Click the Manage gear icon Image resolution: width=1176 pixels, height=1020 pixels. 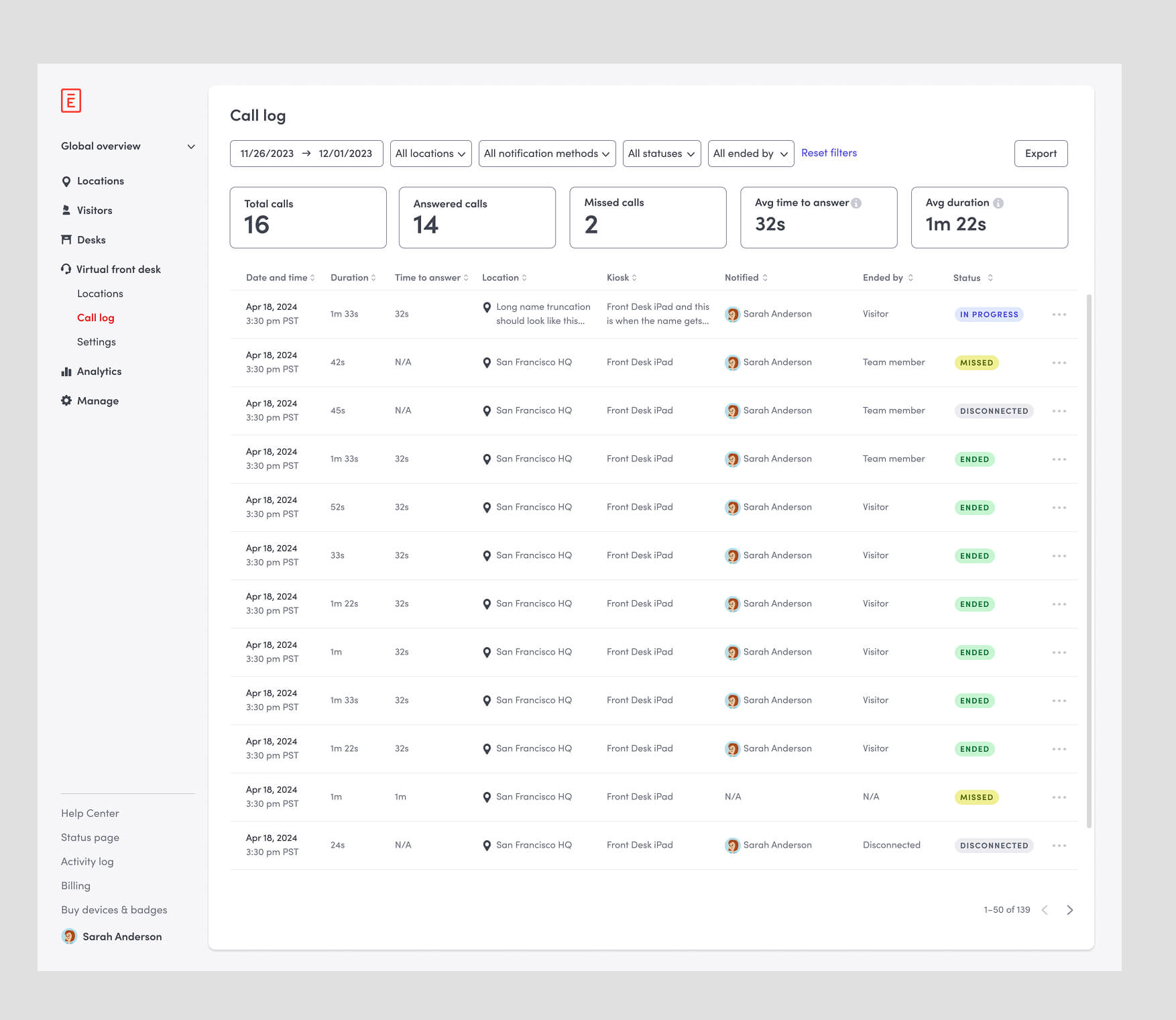66,400
